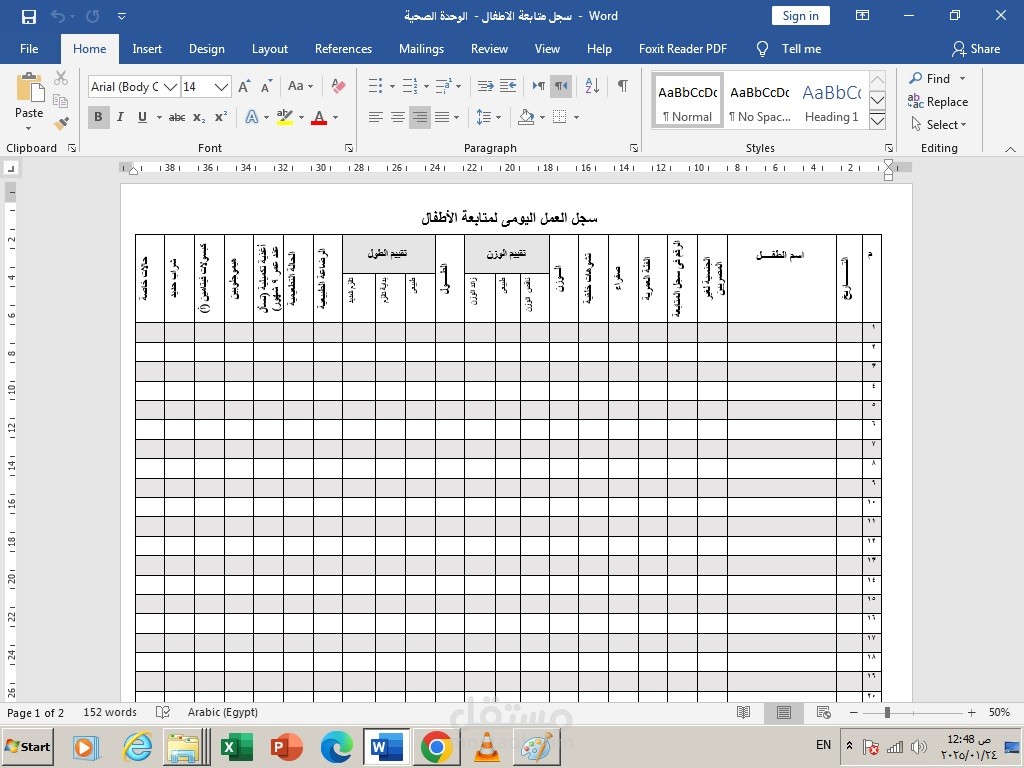Toggle Ribbon Display Options button

pos(863,16)
